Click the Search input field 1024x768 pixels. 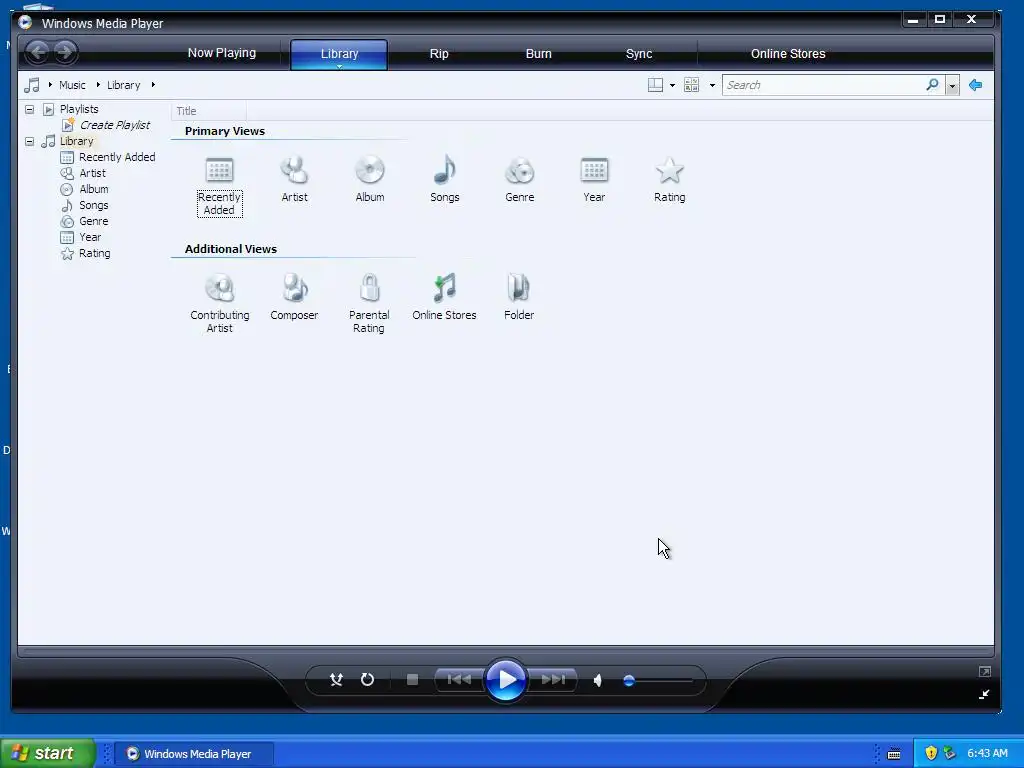coord(823,85)
